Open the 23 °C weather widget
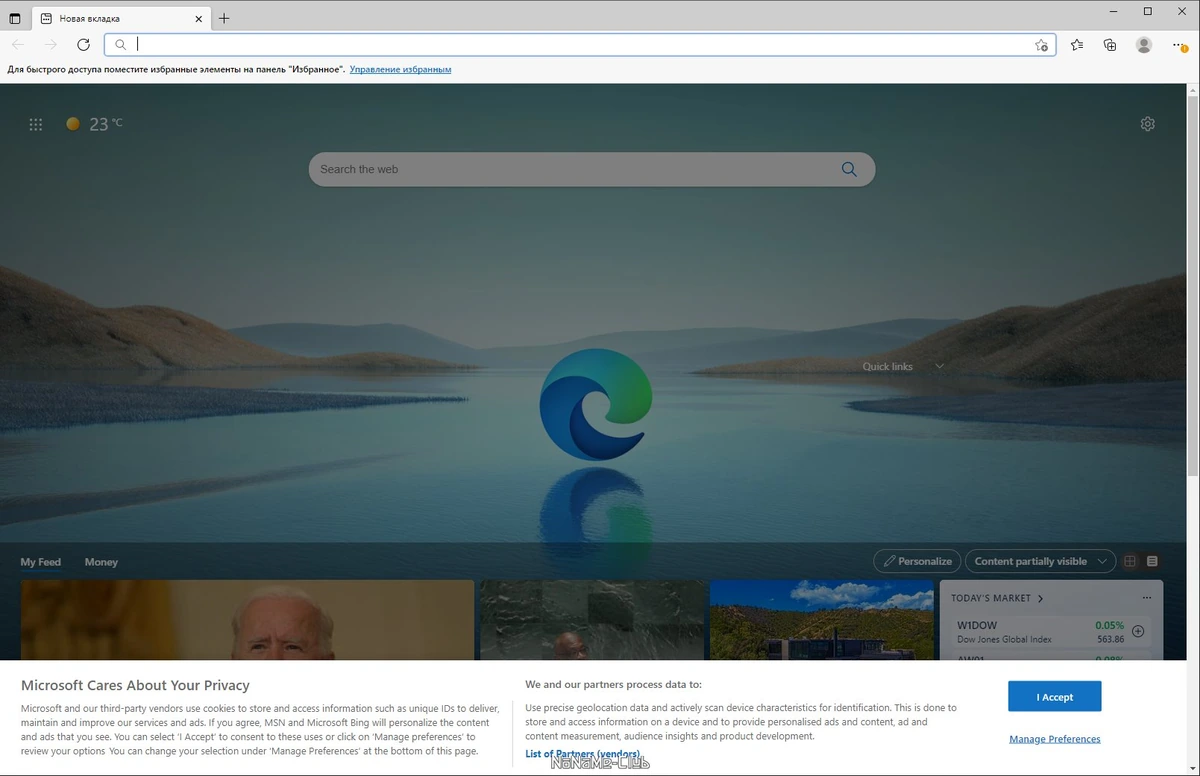 [94, 124]
